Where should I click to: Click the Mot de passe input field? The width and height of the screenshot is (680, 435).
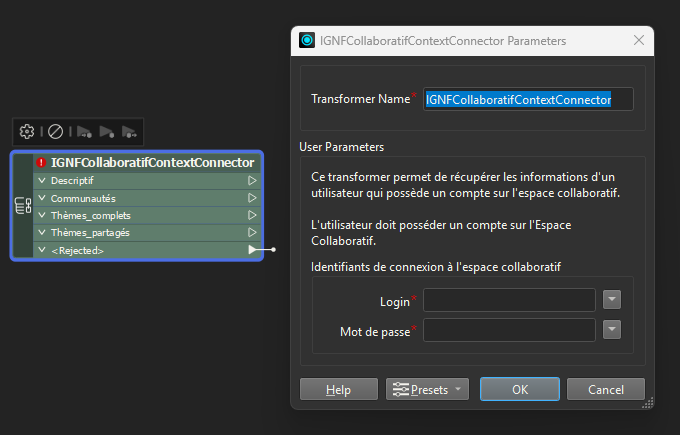[x=509, y=330]
